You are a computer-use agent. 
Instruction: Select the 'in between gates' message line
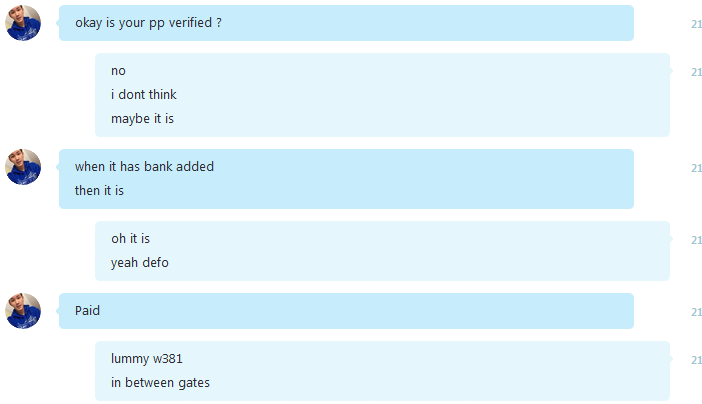point(160,383)
